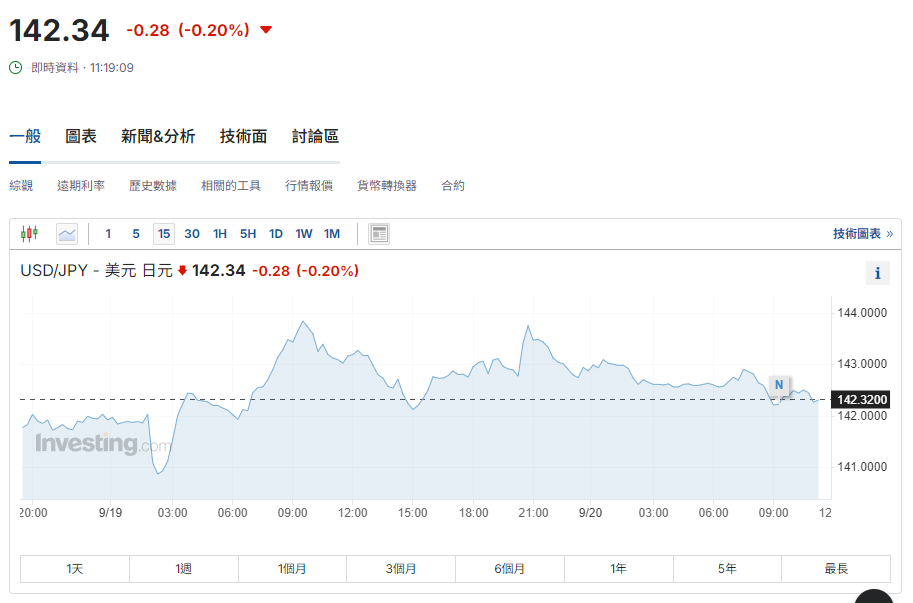This screenshot has width=913, height=603.
Task: Switch to 1D chart interval
Action: pyautogui.click(x=276, y=234)
